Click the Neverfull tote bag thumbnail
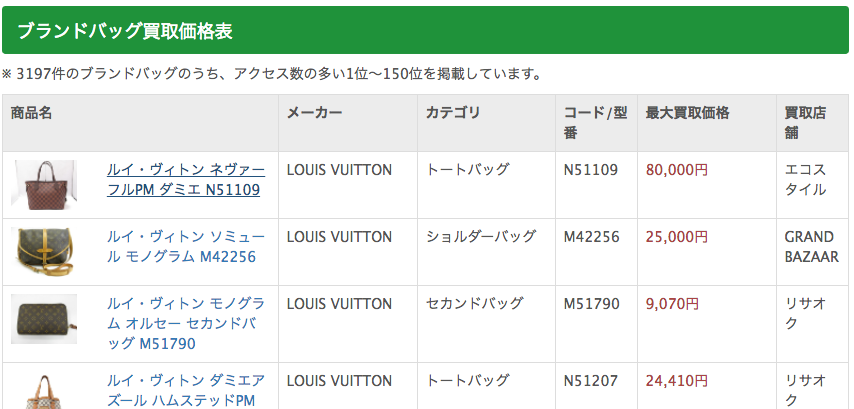The image size is (854, 409). coord(44,182)
